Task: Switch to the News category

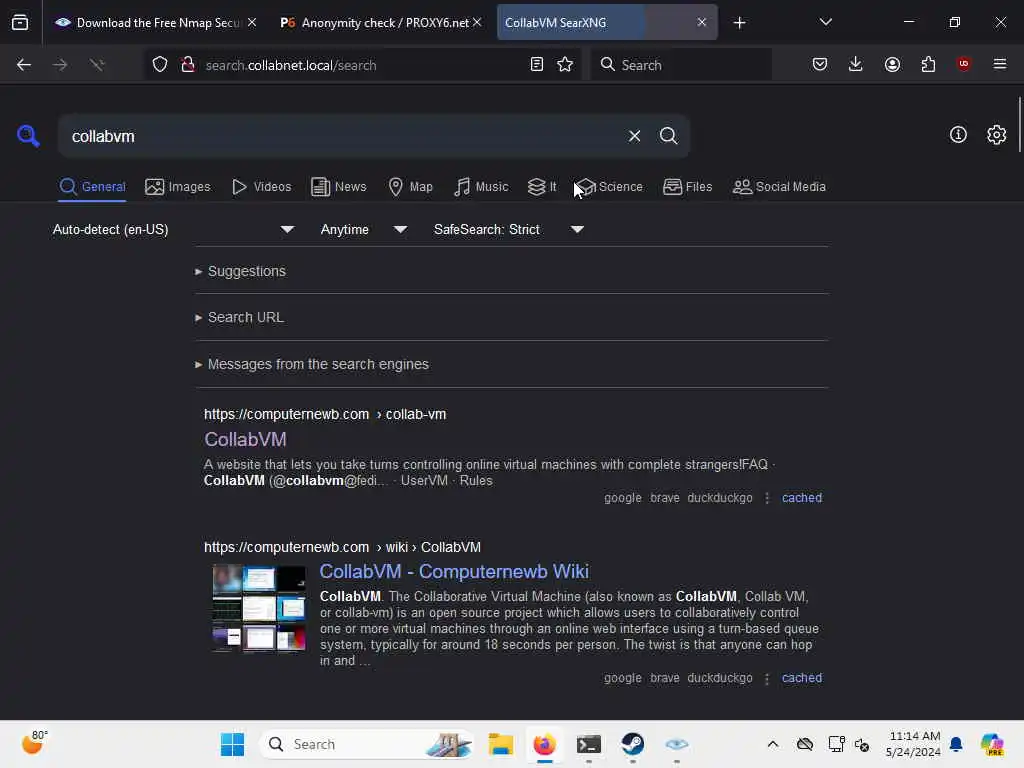Action: coord(338,187)
